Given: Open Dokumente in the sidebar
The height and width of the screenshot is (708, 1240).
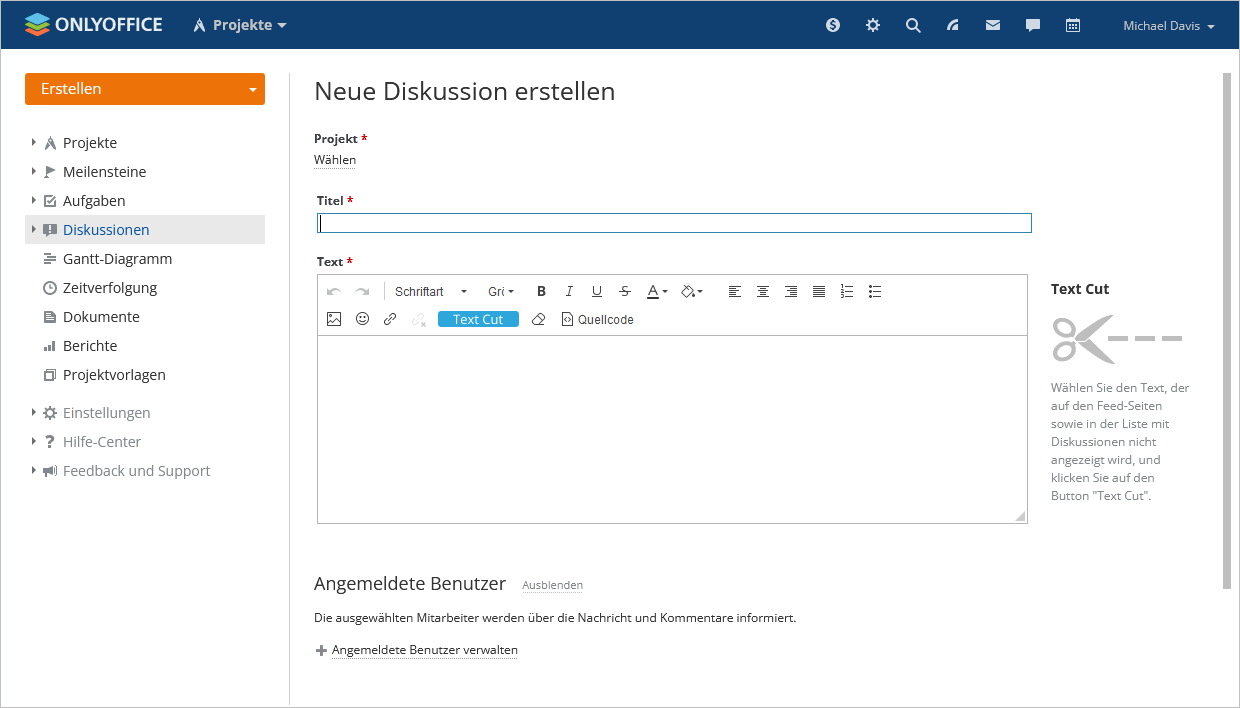Looking at the screenshot, I should 101,317.
